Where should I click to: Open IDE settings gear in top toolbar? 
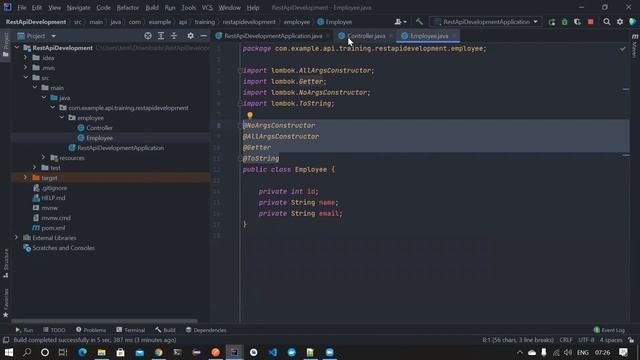(x=620, y=22)
